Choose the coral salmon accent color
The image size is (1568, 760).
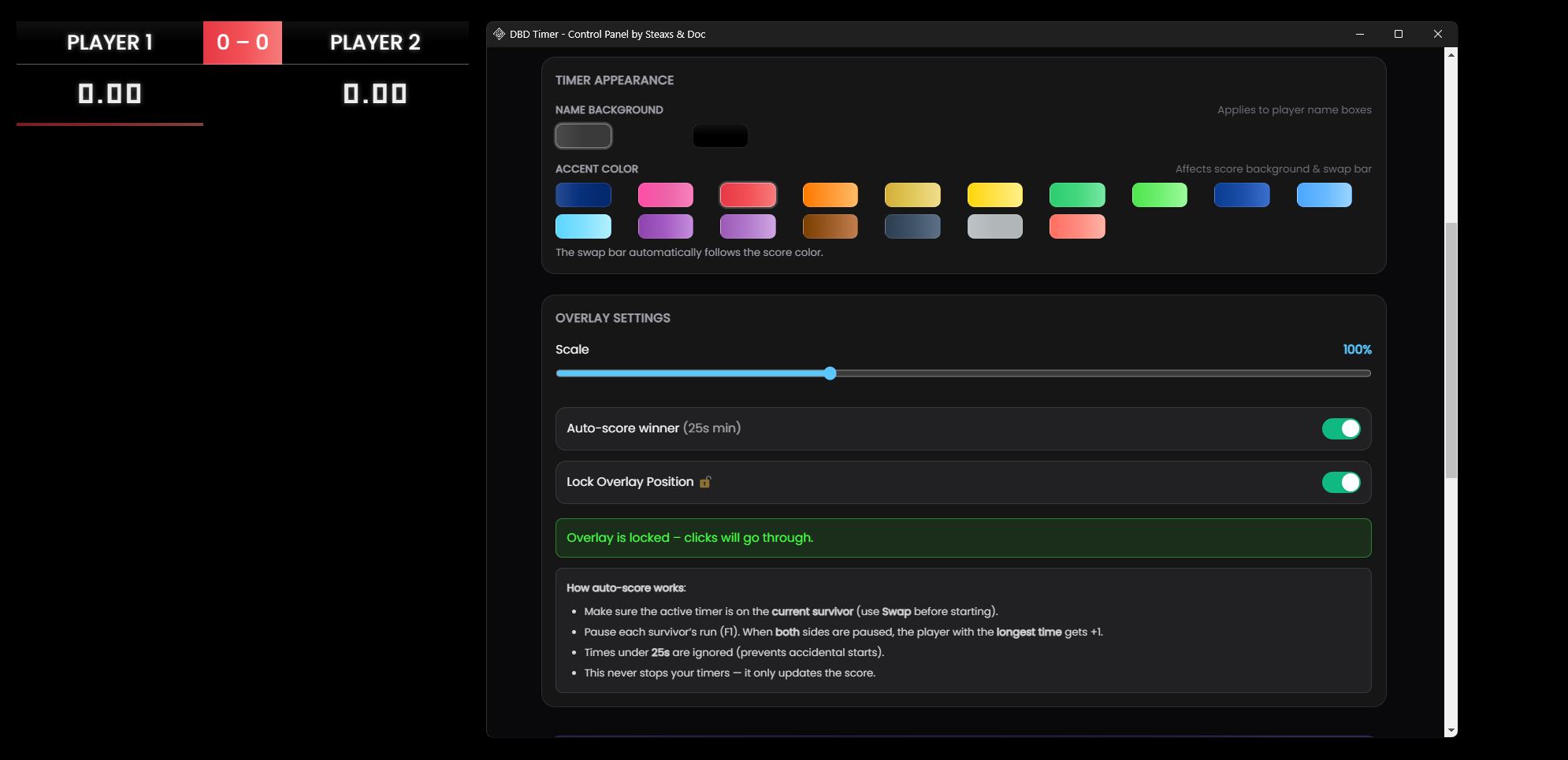click(1076, 227)
